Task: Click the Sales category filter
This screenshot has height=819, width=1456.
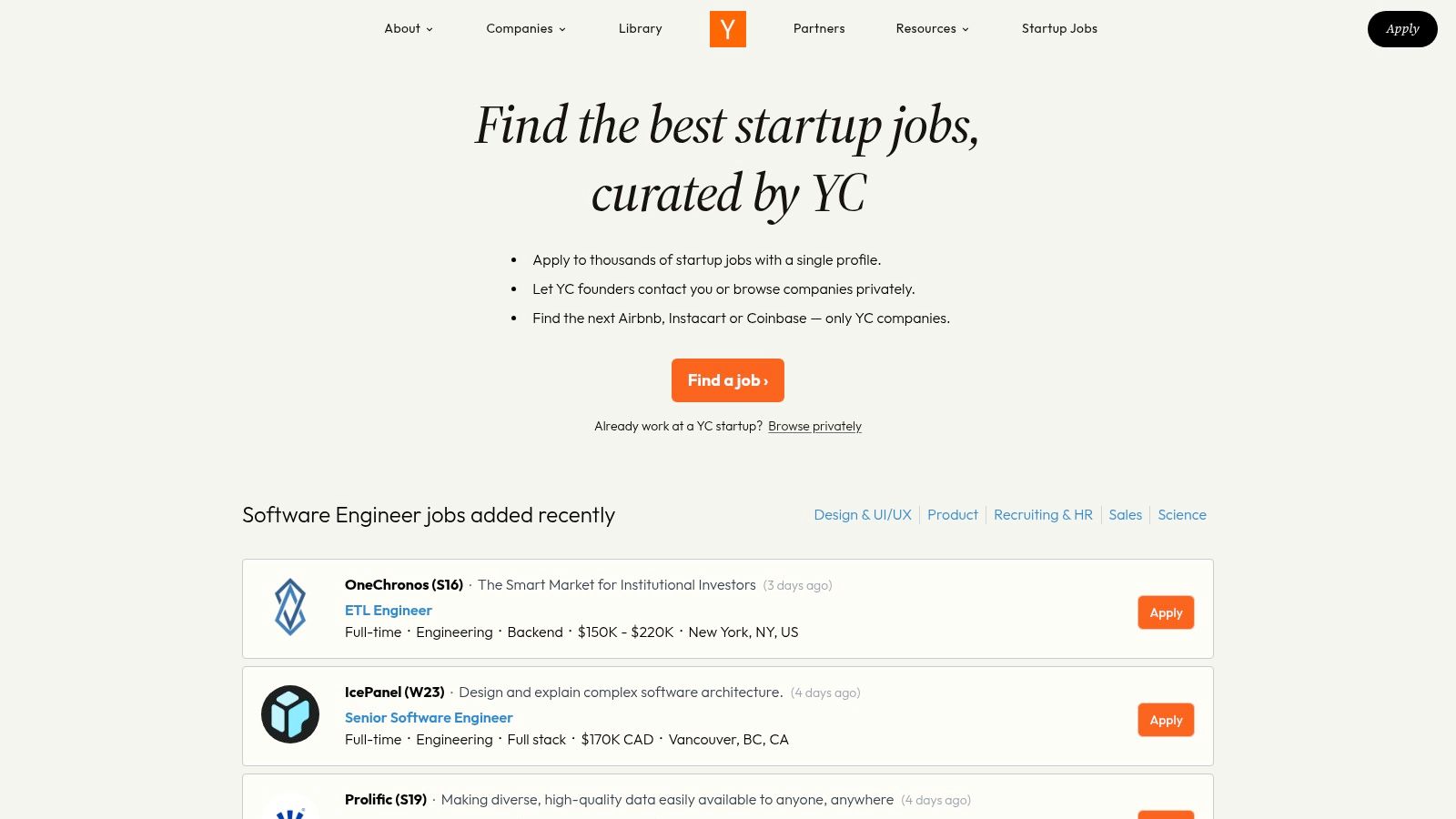Action: point(1125,514)
